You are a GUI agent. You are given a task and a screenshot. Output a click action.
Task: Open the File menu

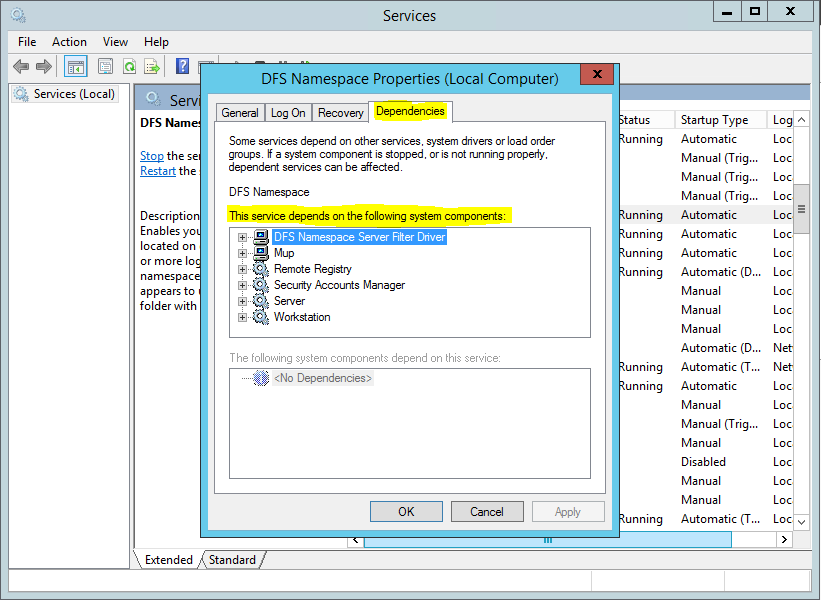(27, 42)
